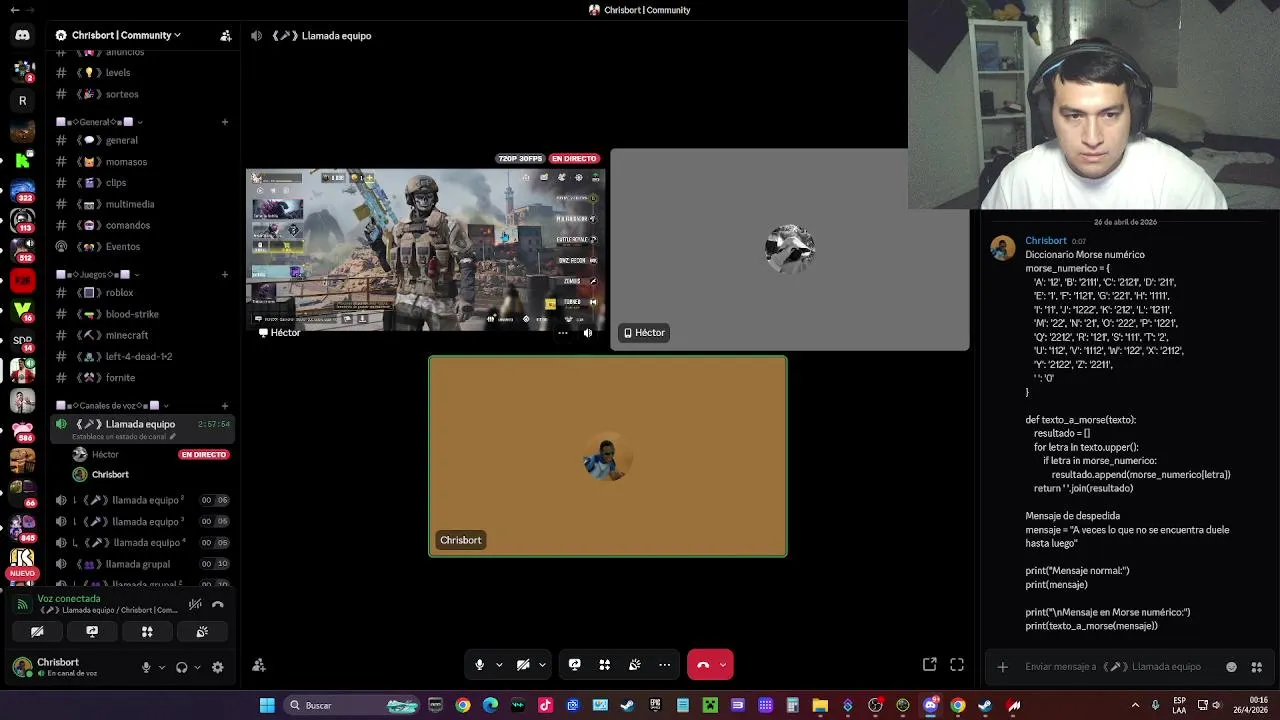The height and width of the screenshot is (720, 1280).
Task: Open activities from voice connected panel
Action: [x=147, y=631]
